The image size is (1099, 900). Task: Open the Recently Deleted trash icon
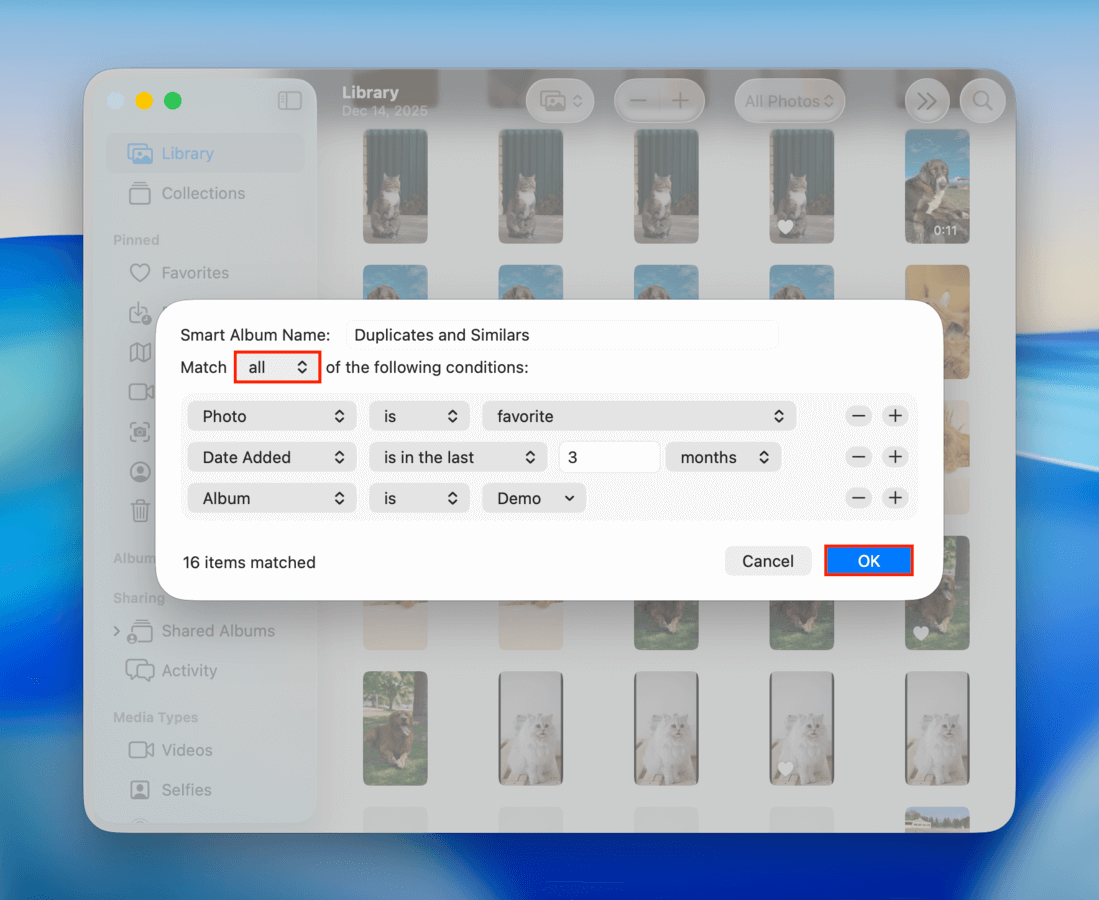pos(141,511)
